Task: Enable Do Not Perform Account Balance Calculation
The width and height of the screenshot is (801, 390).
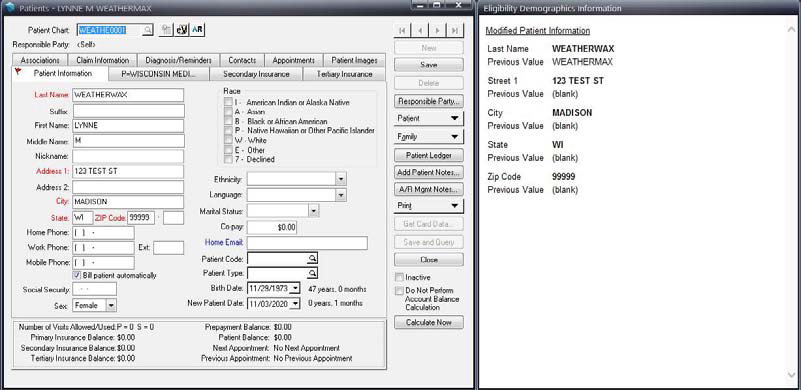Action: 399,290
